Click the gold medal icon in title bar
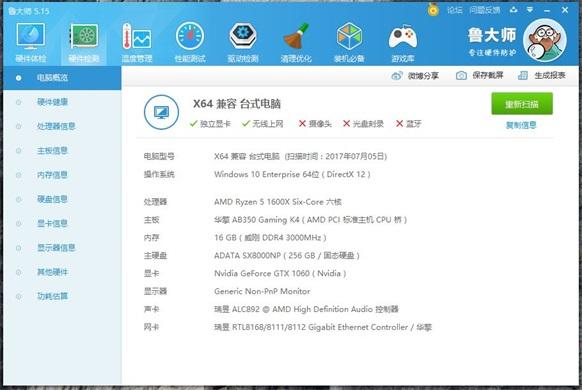Image resolution: width=582 pixels, height=390 pixels. [x=433, y=10]
